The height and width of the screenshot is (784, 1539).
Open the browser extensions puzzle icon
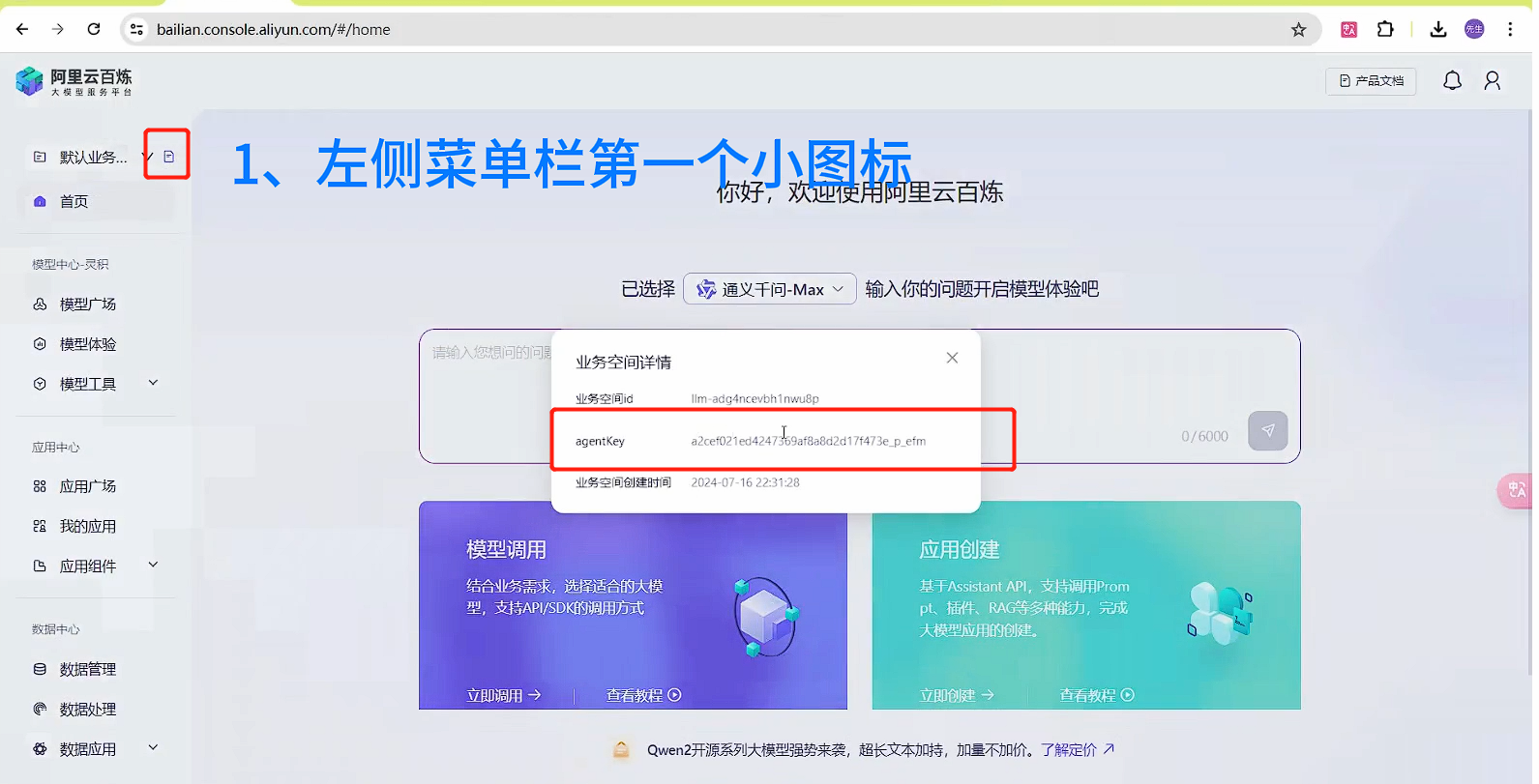tap(1385, 29)
